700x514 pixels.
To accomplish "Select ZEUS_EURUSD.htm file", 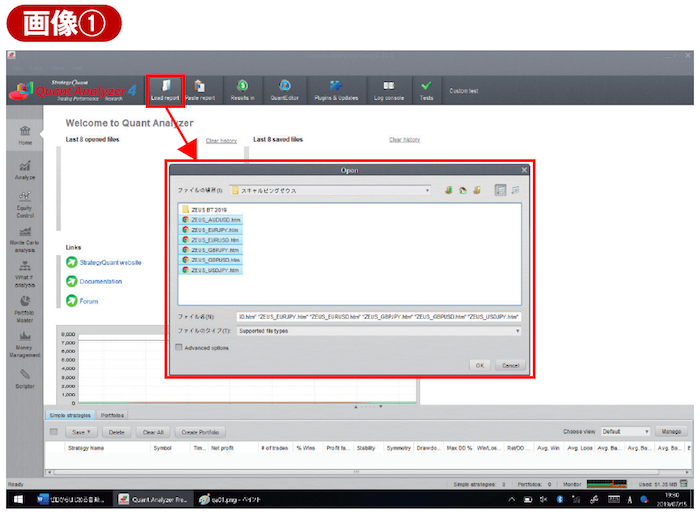I will pos(211,240).
